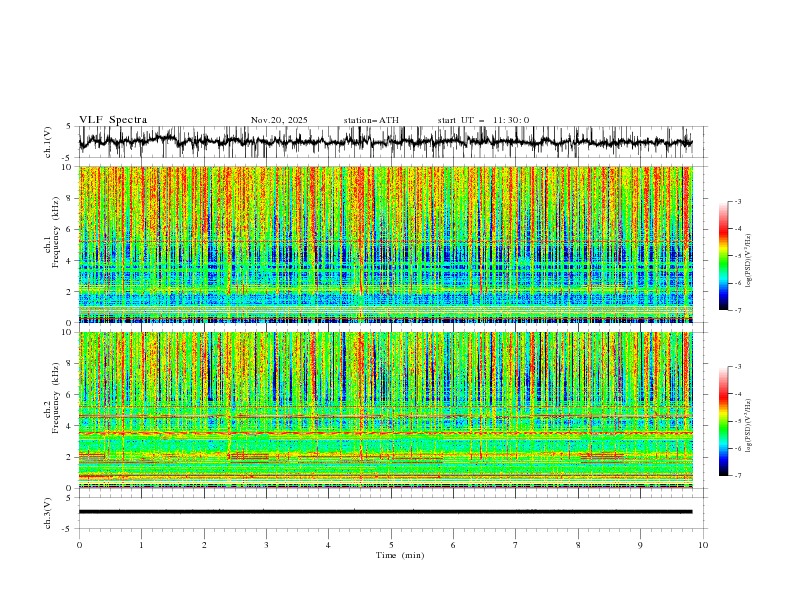Image resolution: width=792 pixels, height=612 pixels.
Task: Click the time axis tick label '2'
Action: (204, 545)
